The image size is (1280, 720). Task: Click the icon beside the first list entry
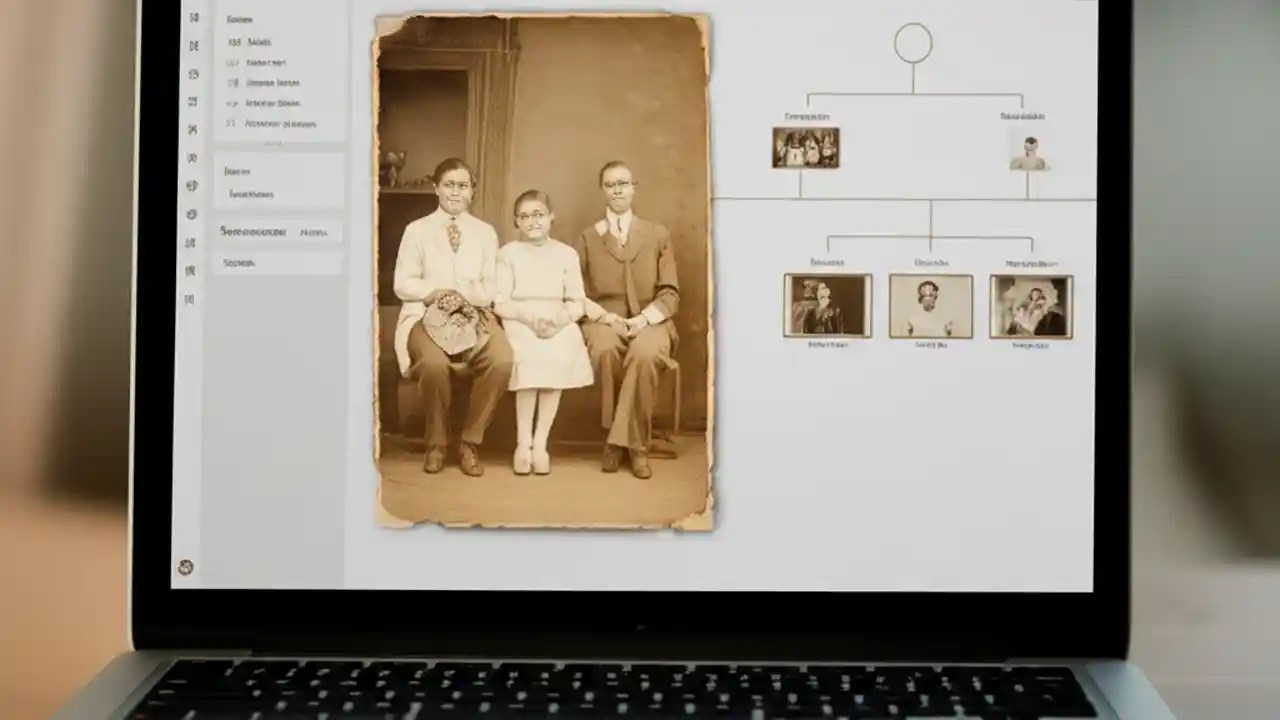pyautogui.click(x=232, y=42)
